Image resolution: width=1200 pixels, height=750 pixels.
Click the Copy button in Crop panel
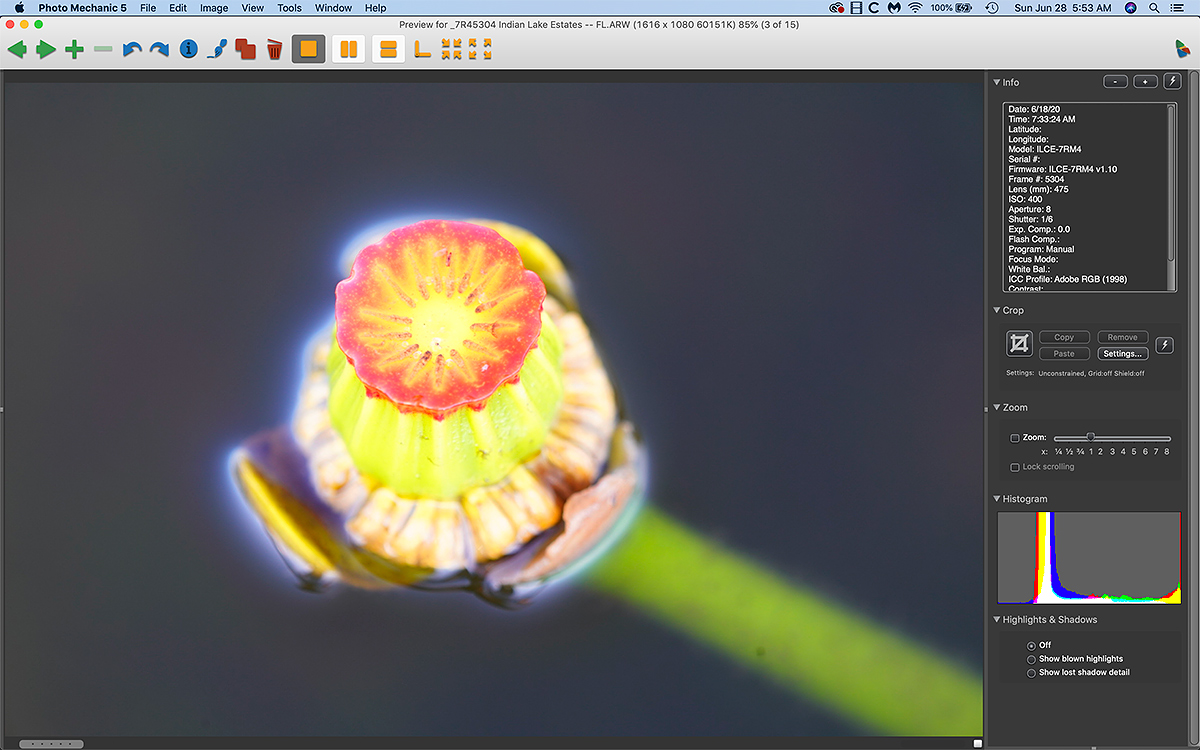(x=1064, y=338)
